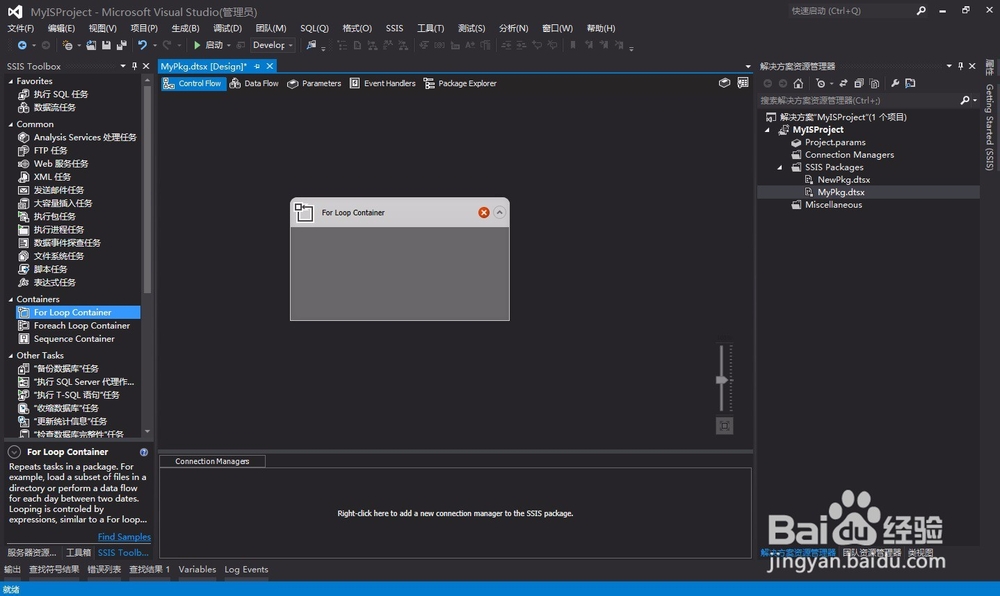Click the Variables grid icon in designer
Viewport: 1000px width, 596px height.
pos(743,83)
